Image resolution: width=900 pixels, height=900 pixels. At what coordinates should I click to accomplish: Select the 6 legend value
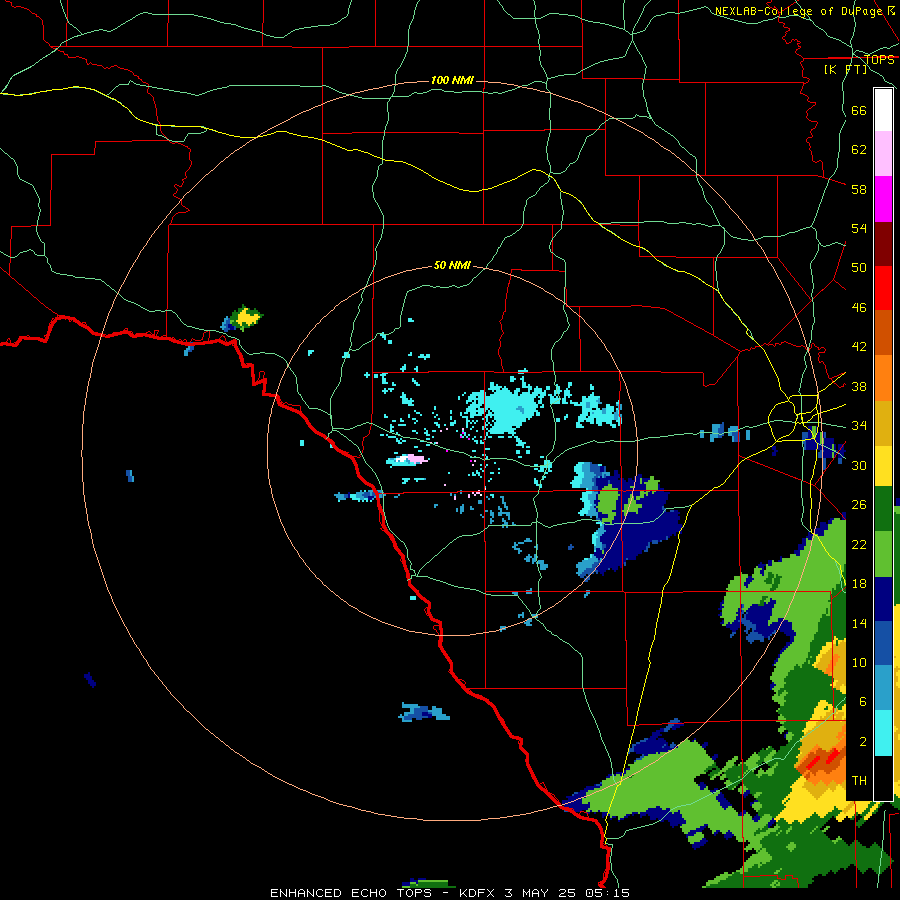[863, 701]
